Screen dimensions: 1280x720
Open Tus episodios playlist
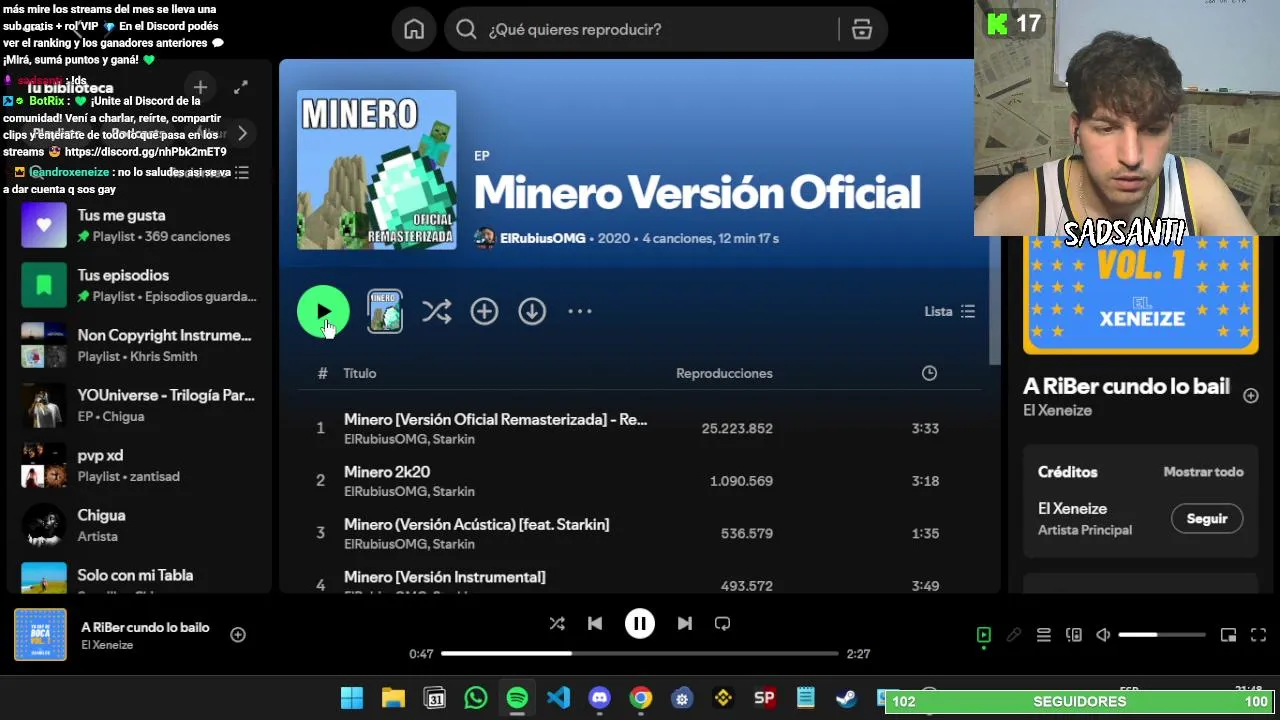[x=140, y=285]
